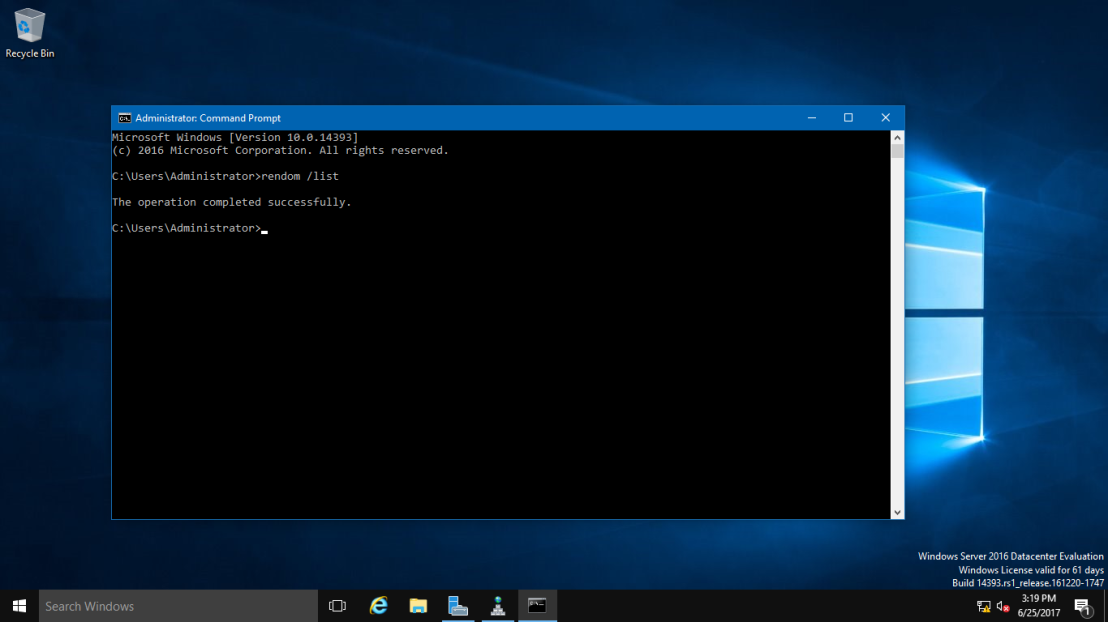Screen dimensions: 1108x622
Task: Click the network status tray icon
Action: pyautogui.click(x=984, y=606)
